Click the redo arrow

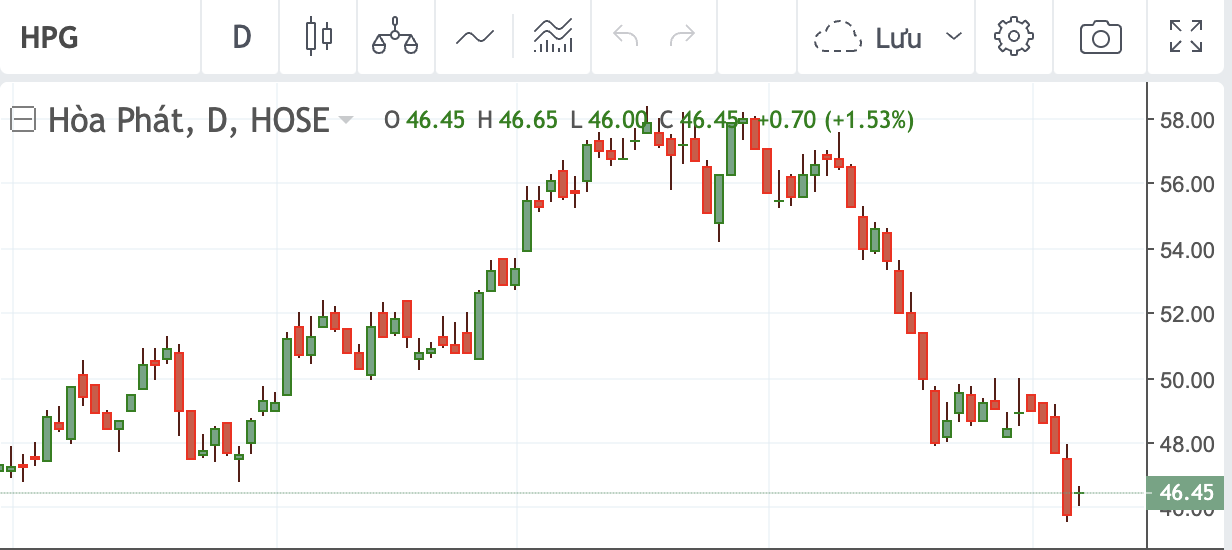(682, 37)
